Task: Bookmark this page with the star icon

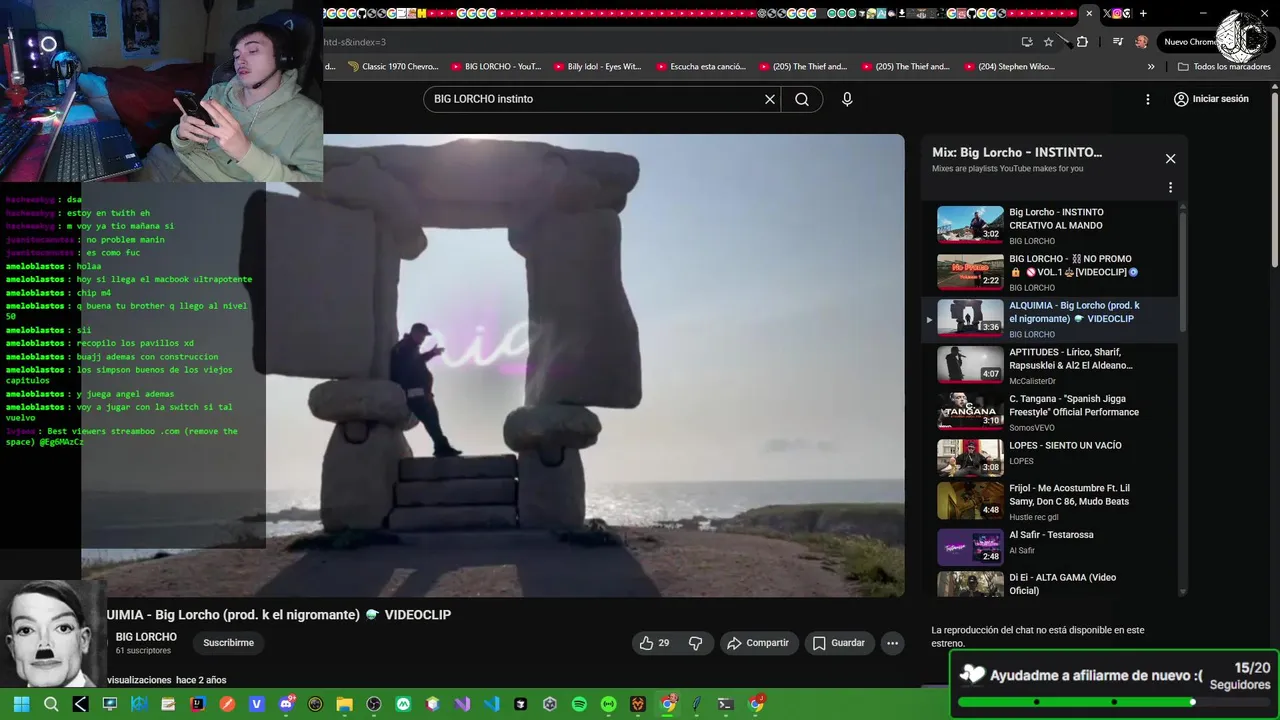Action: click(x=1048, y=42)
